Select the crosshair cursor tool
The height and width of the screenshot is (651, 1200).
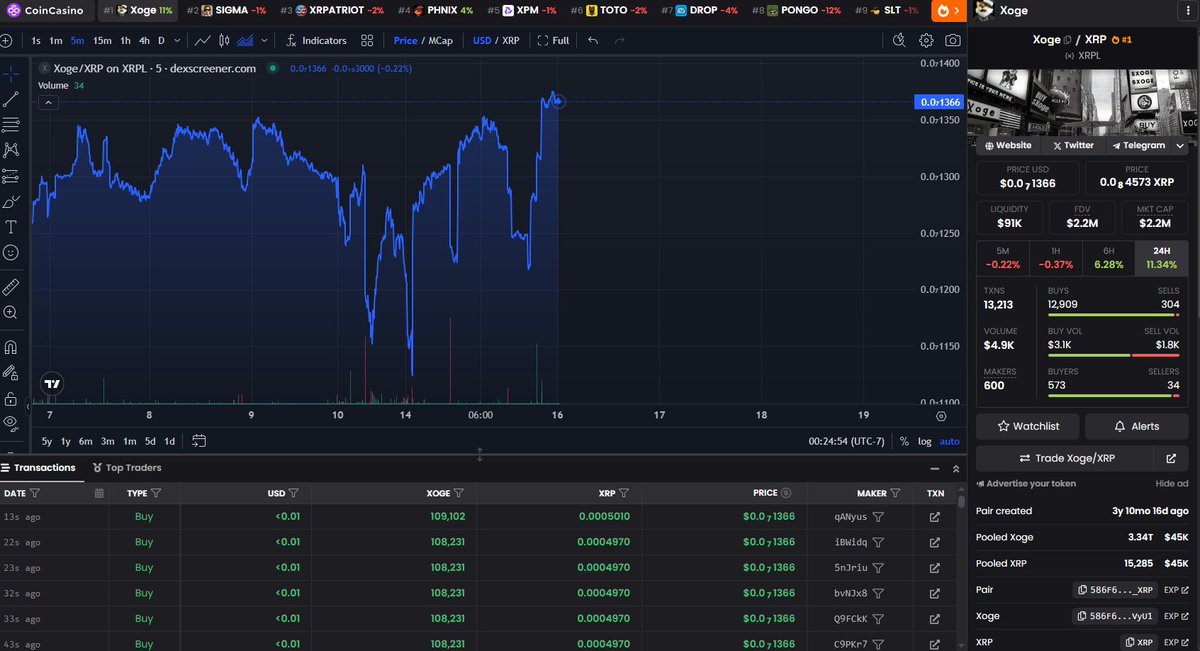point(11,74)
